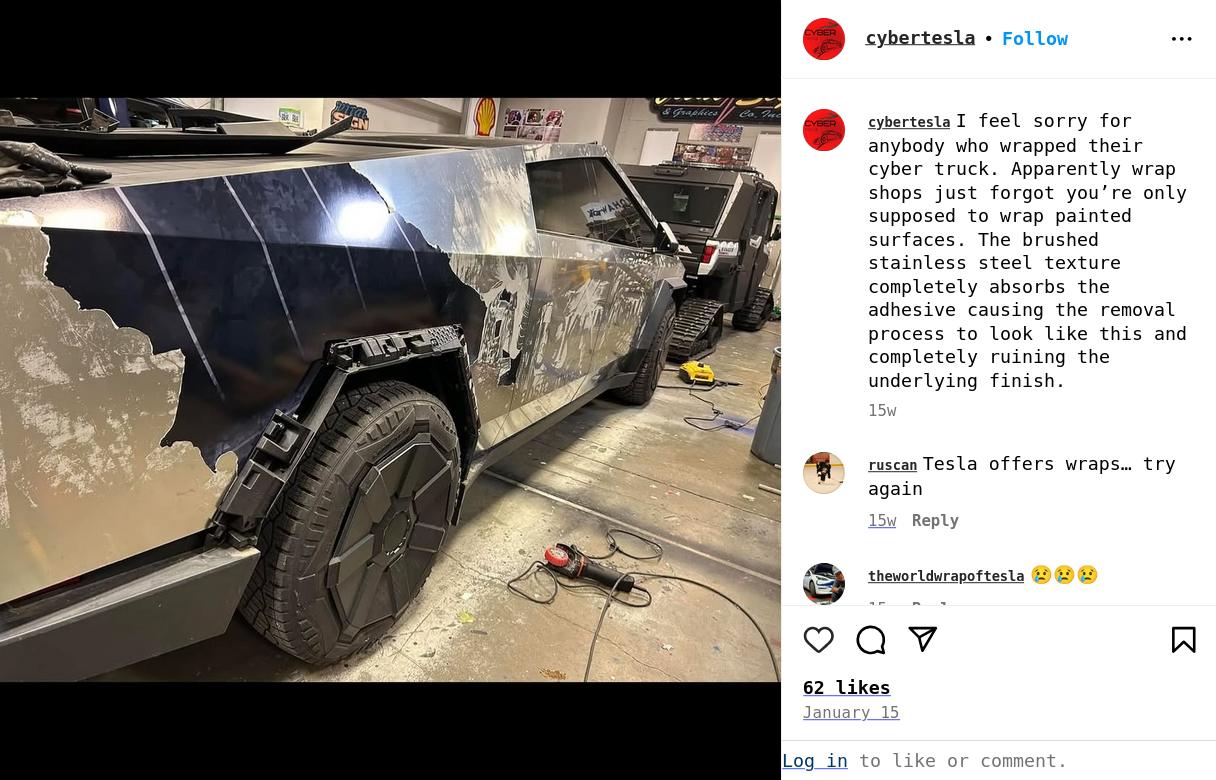Open cybertesla username link in header
The height and width of the screenshot is (780, 1216).
pos(920,38)
